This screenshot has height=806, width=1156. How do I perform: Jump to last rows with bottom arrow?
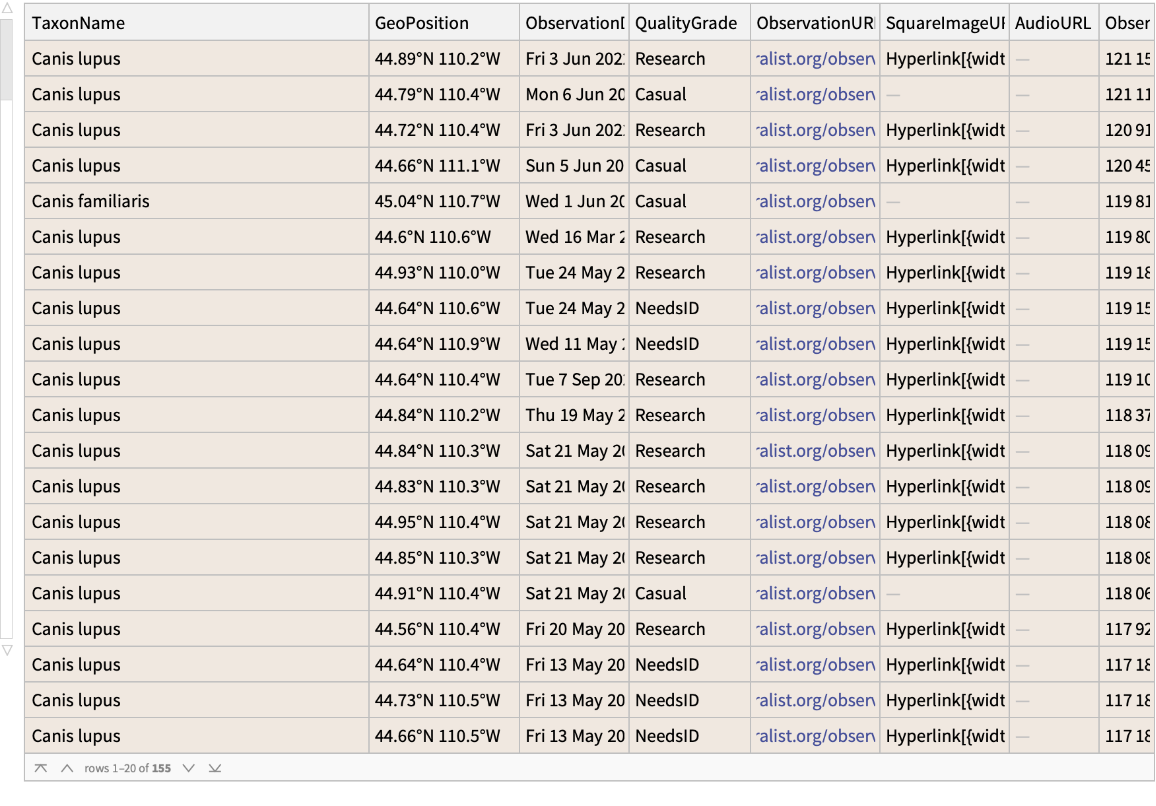pos(214,768)
